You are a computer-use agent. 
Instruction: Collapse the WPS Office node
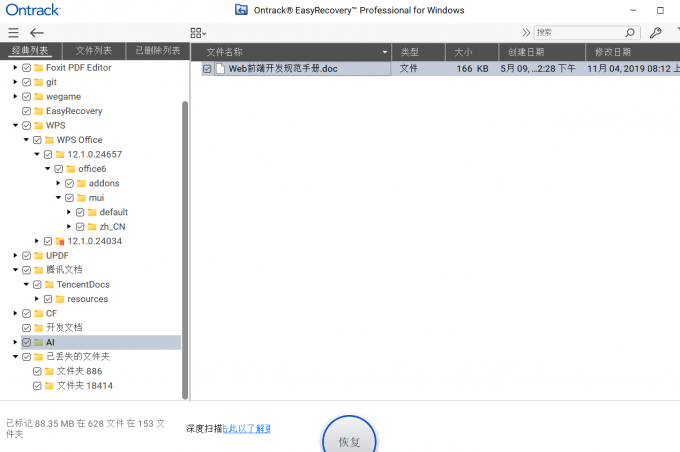tap(26, 140)
